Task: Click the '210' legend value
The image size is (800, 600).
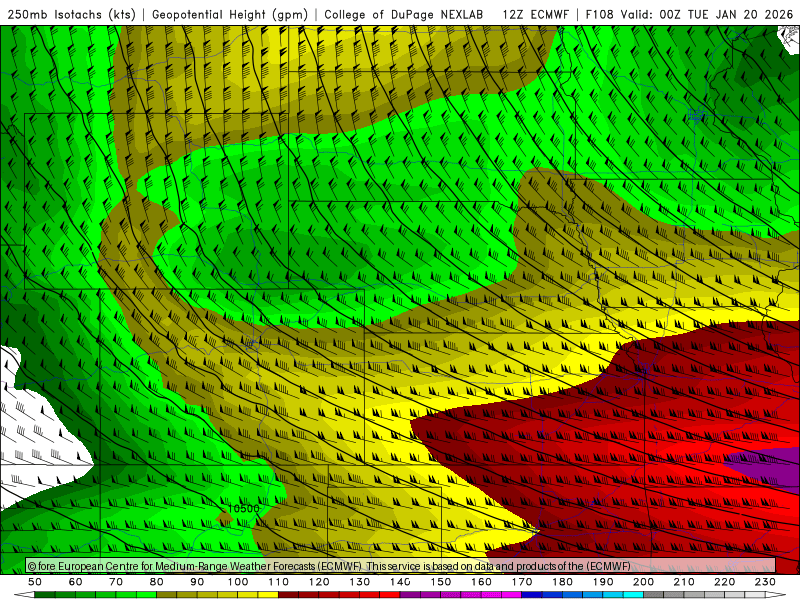Action: 684,582
